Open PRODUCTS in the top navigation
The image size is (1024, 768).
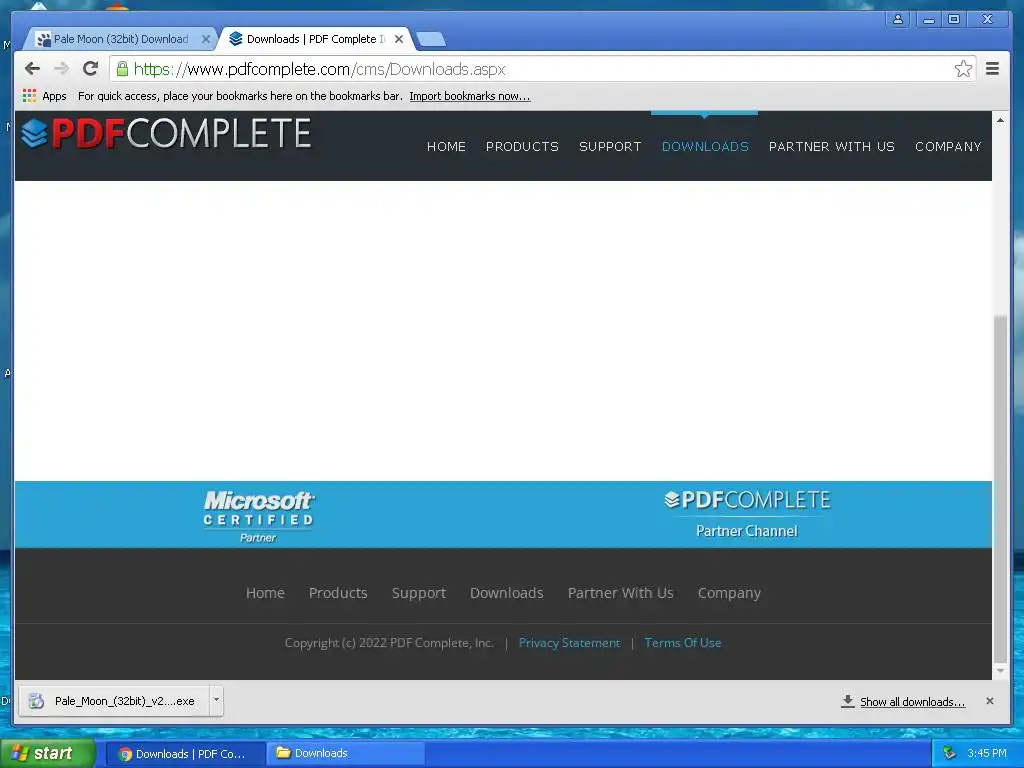pos(522,147)
